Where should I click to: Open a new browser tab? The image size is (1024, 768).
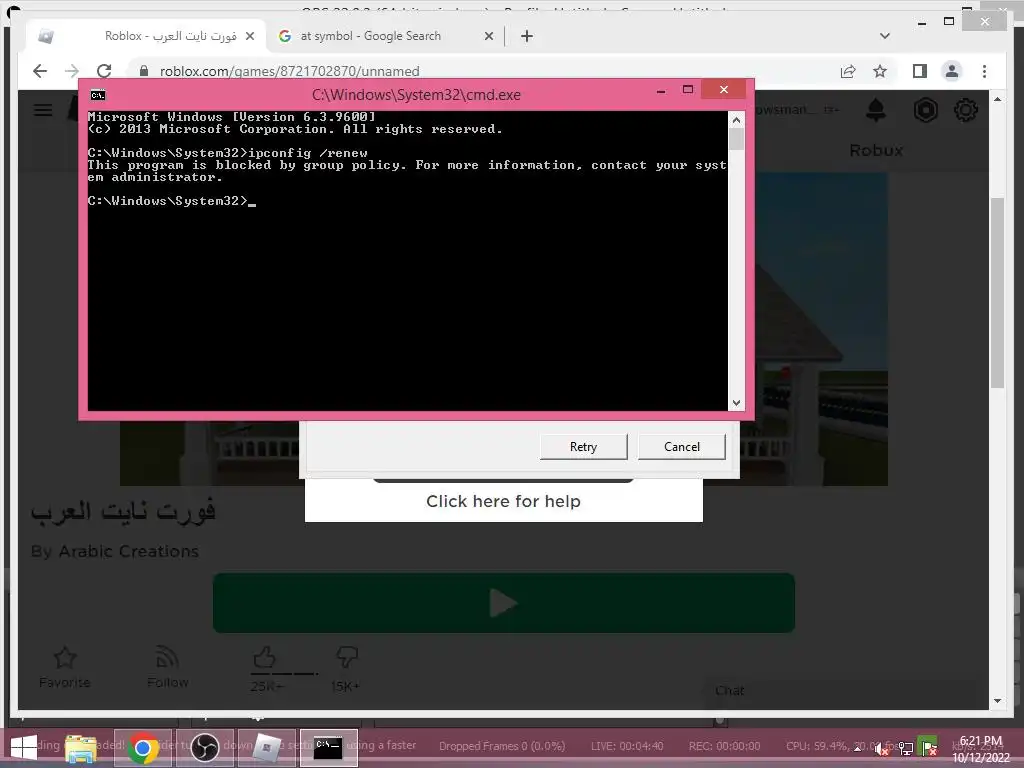(x=527, y=36)
